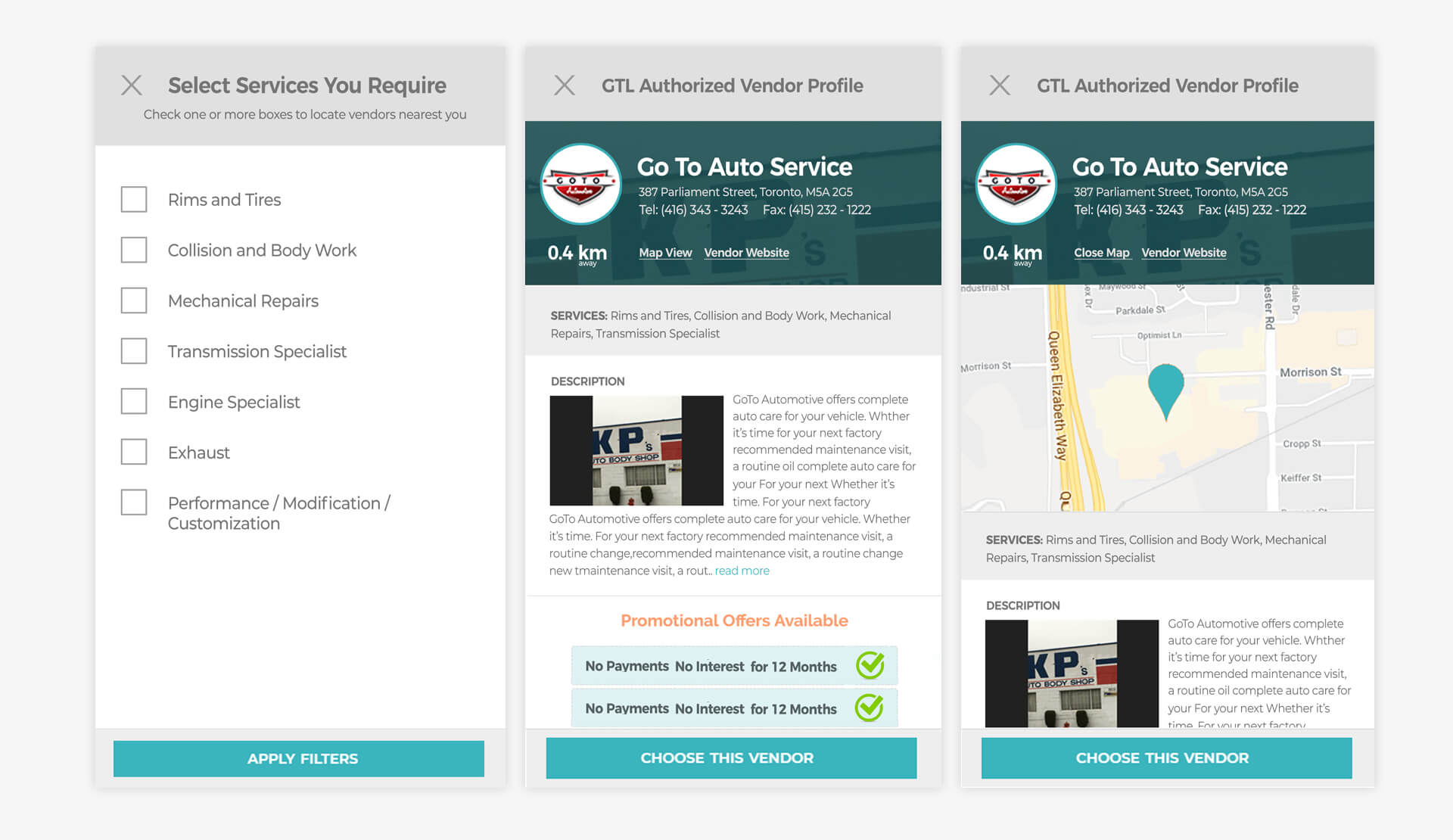Select the second No Payments No Interest offer

[734, 708]
